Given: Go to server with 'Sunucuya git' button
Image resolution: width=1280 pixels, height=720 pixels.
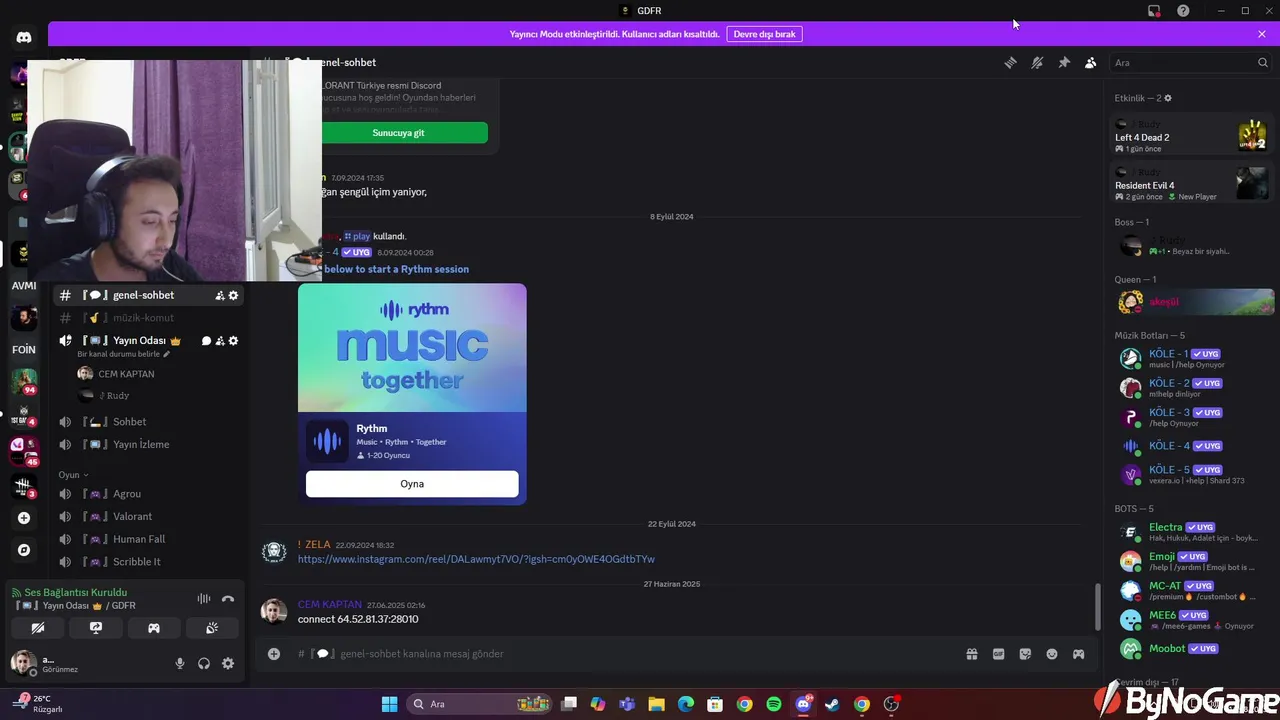Looking at the screenshot, I should pos(398,132).
